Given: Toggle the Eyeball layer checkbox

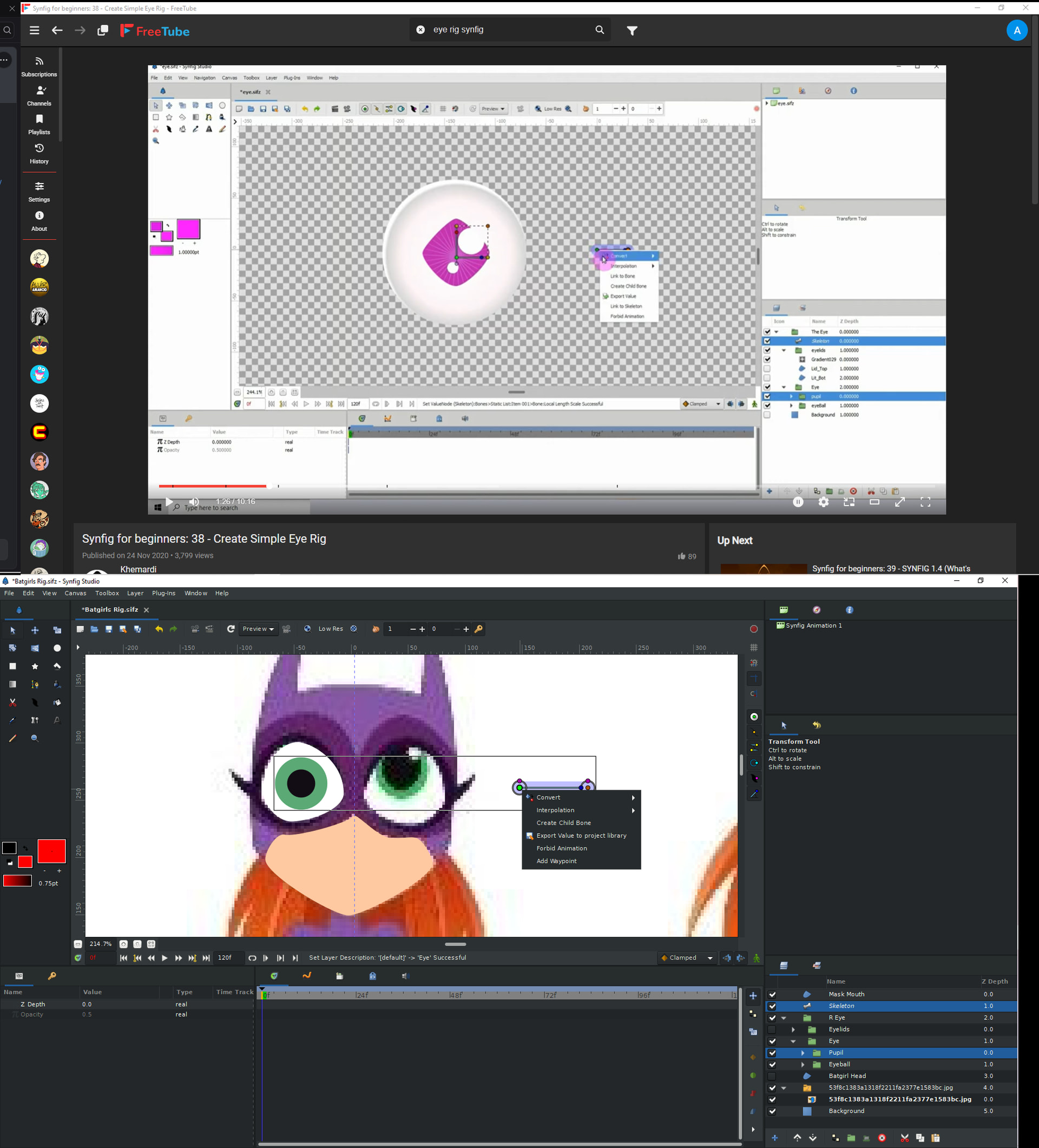Looking at the screenshot, I should [772, 1064].
